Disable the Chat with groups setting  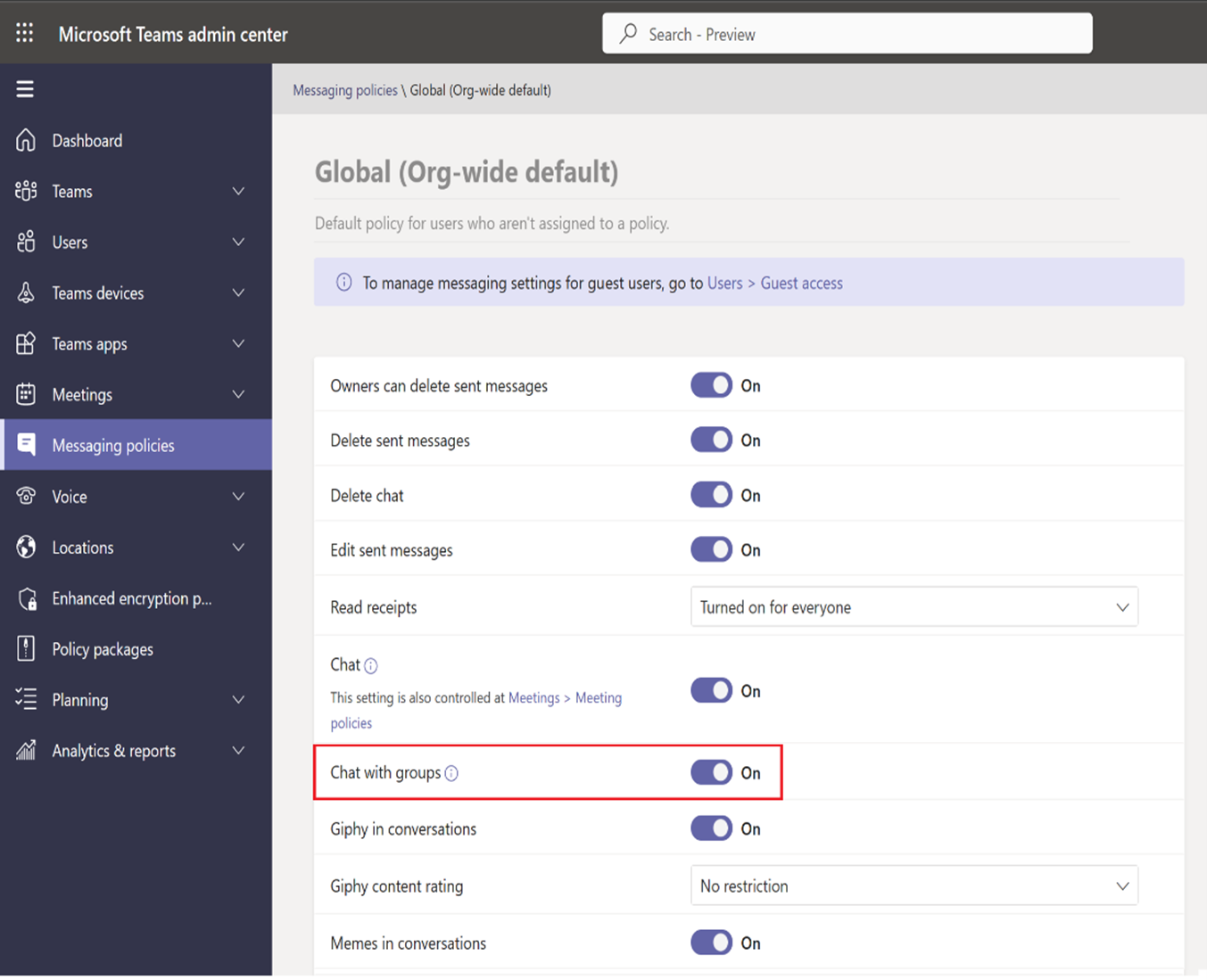[711, 772]
